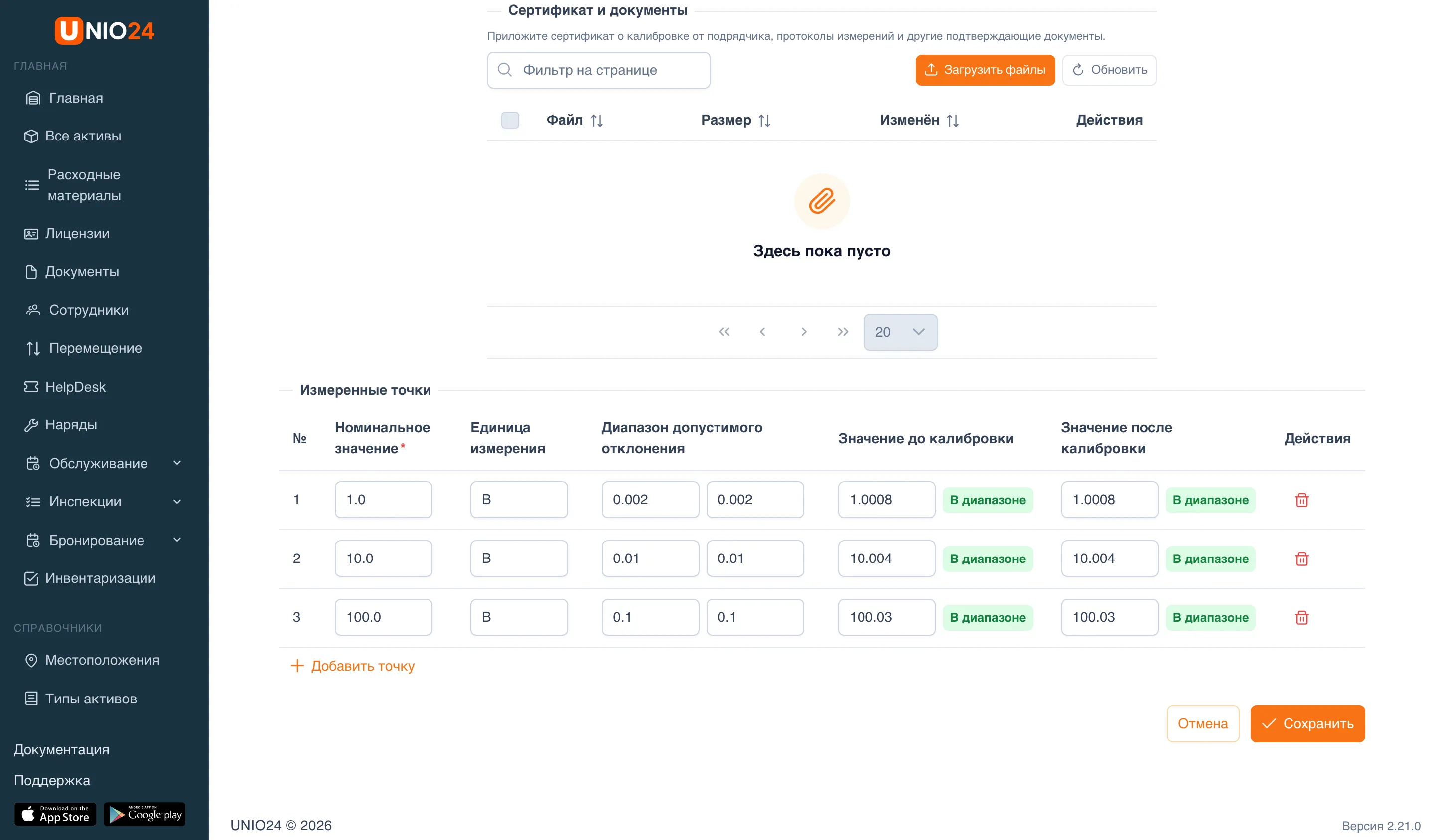Image resolution: width=1435 pixels, height=840 pixels.
Task: Click the Добавить точку link
Action: pyautogui.click(x=353, y=666)
